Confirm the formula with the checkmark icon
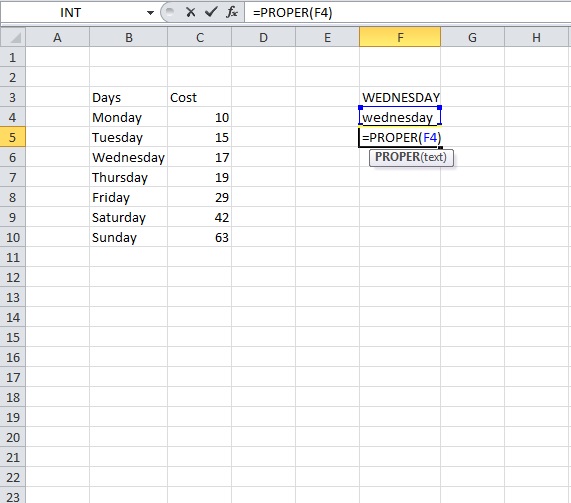The height and width of the screenshot is (503, 571). (211, 12)
